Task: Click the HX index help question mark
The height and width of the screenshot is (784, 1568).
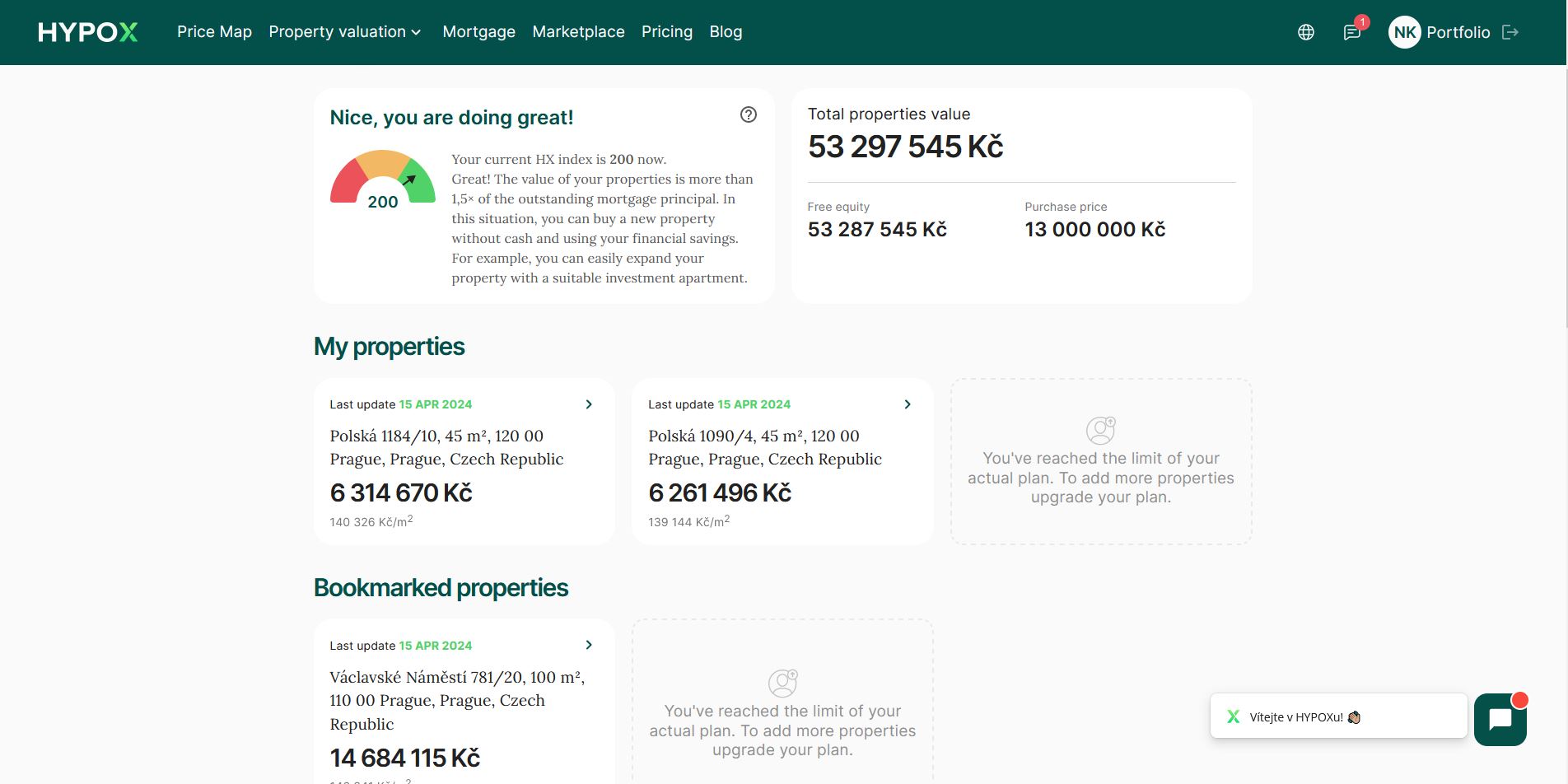Action: pyautogui.click(x=748, y=114)
